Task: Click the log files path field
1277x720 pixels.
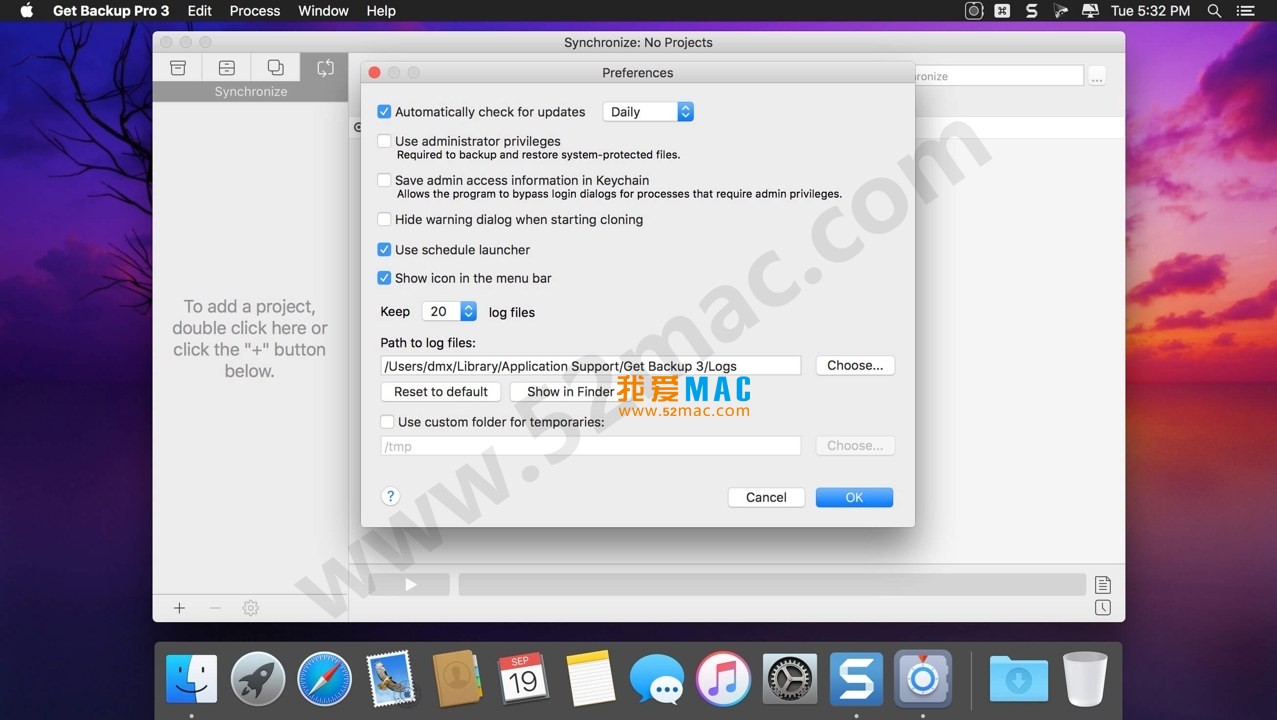Action: tap(591, 366)
